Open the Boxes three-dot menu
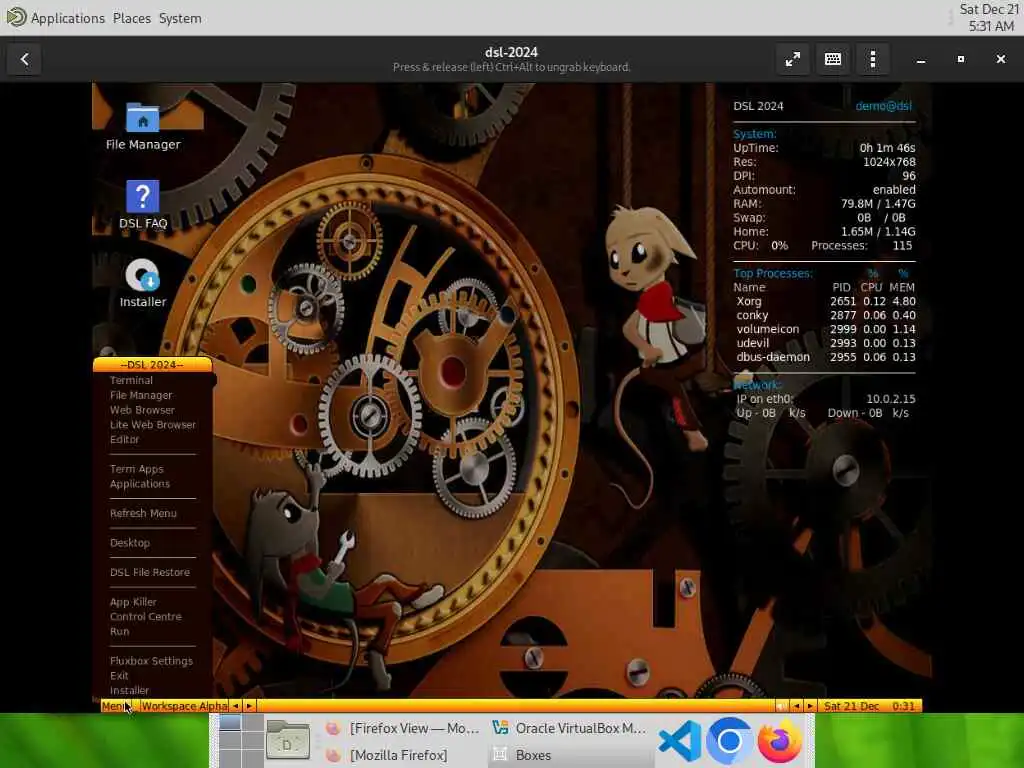The width and height of the screenshot is (1024, 768). point(872,59)
